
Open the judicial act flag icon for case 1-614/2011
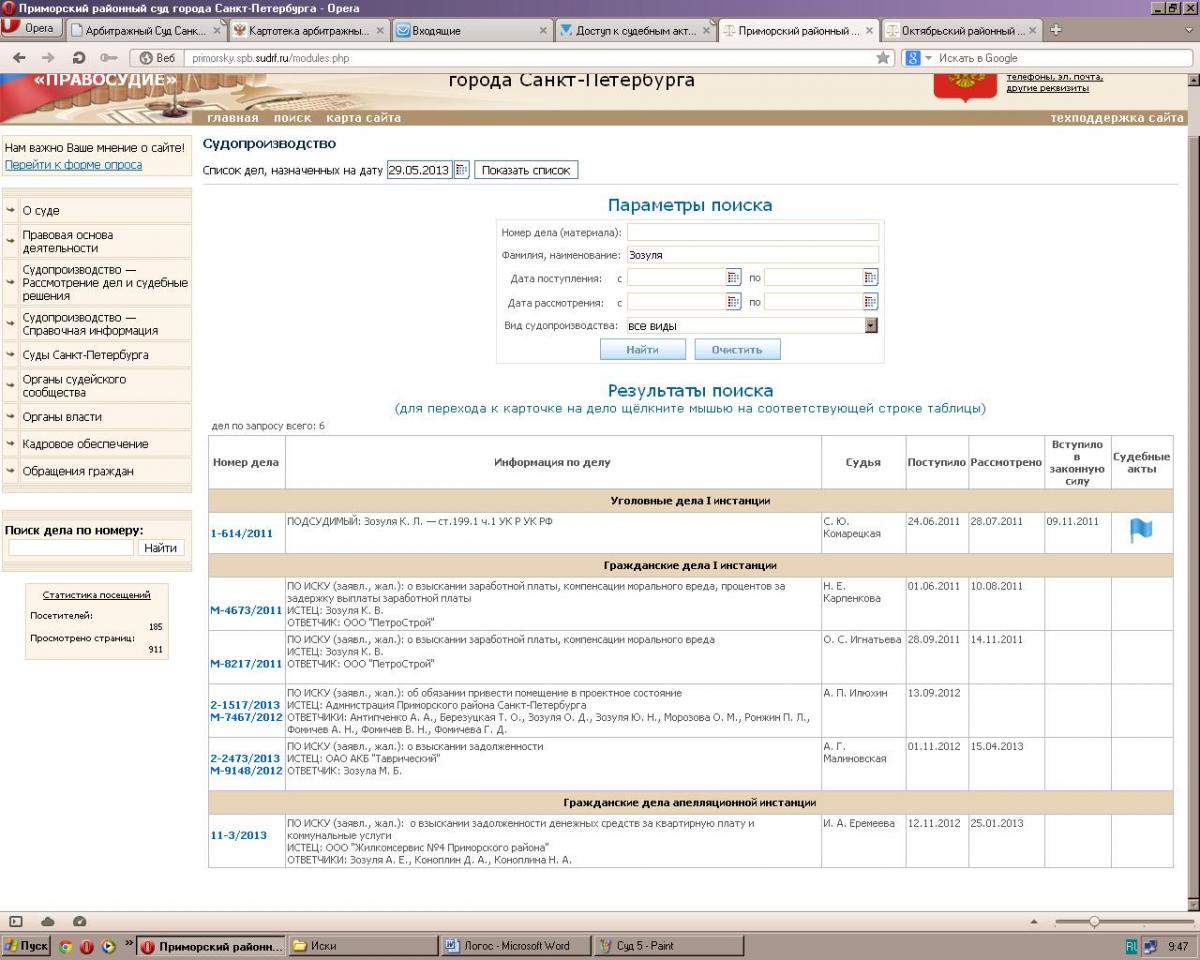pos(1140,532)
